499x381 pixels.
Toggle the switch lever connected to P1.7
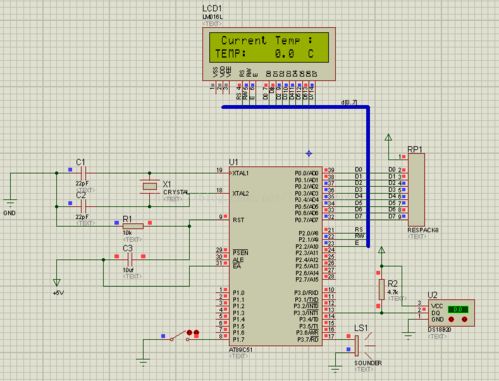tap(178, 335)
